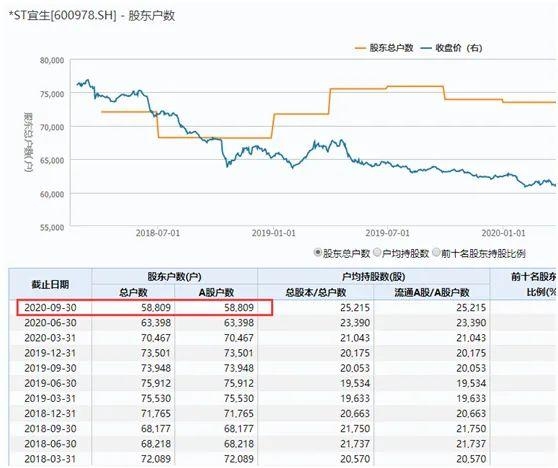This screenshot has height=468, width=558.
Task: Click the 总户数 sub-header
Action: 133,292
